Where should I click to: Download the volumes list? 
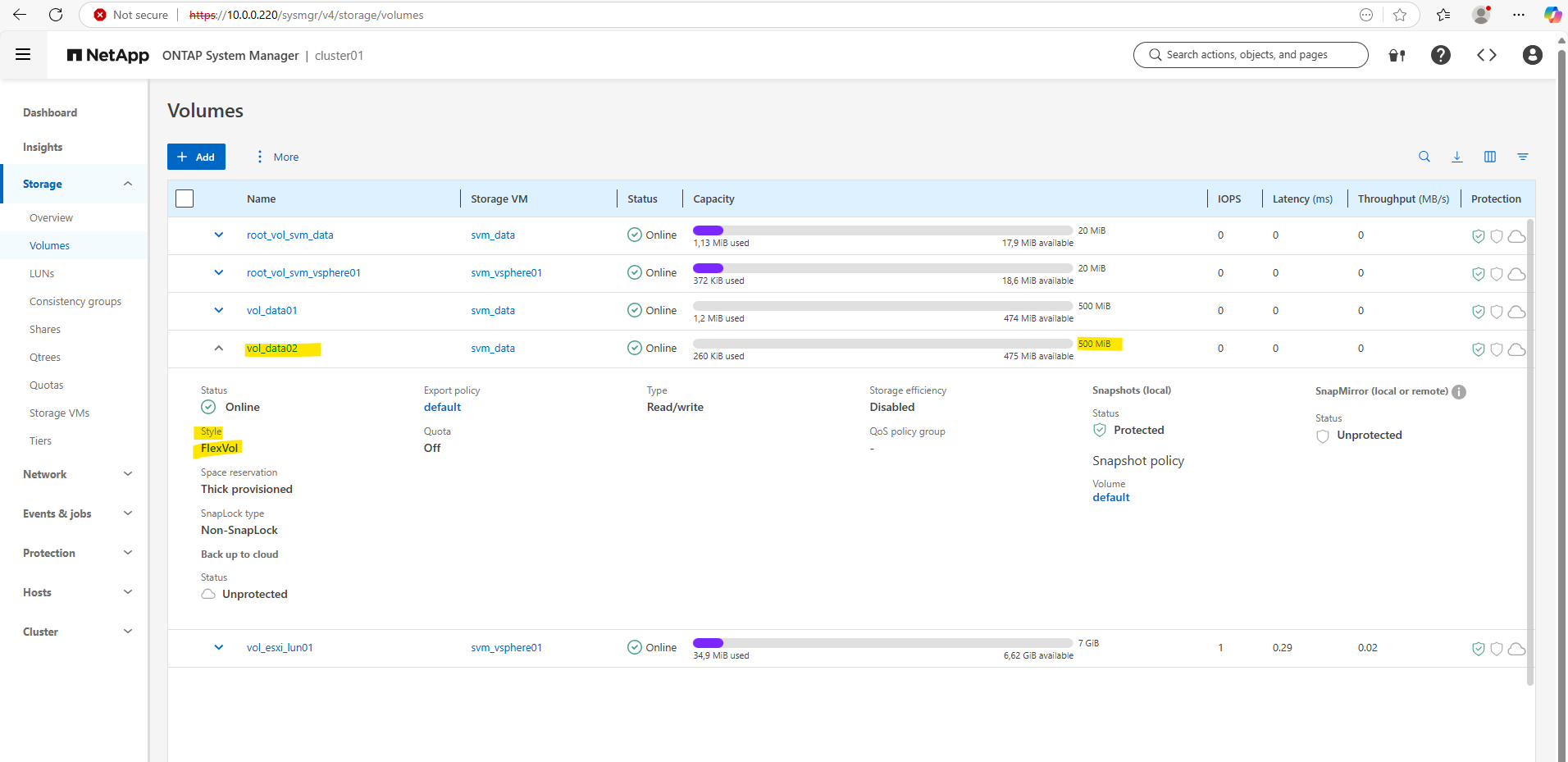(1457, 157)
